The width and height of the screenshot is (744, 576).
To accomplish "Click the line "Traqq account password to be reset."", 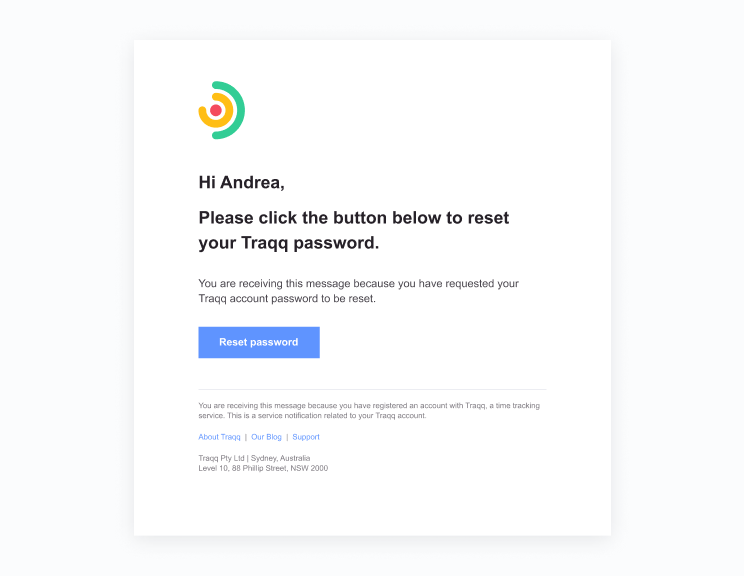I will (x=287, y=299).
